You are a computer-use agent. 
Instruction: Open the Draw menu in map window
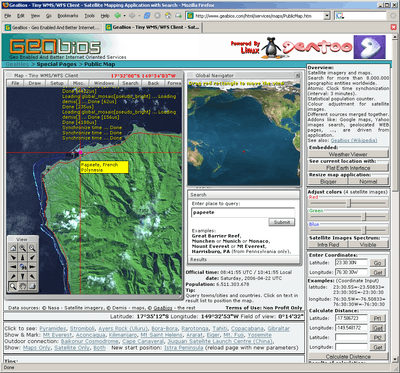35,83
